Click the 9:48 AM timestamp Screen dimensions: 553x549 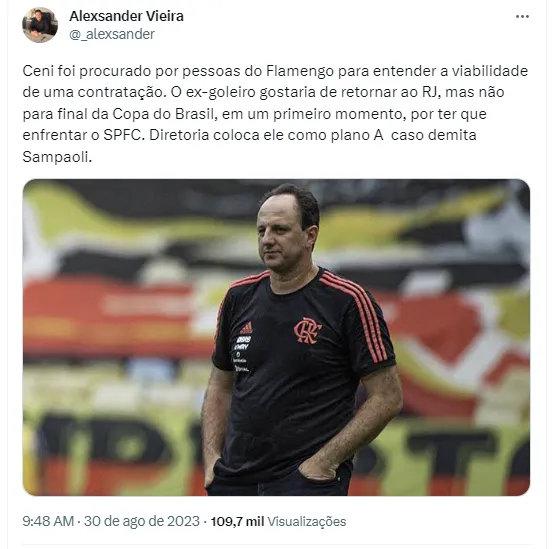[x=48, y=521]
